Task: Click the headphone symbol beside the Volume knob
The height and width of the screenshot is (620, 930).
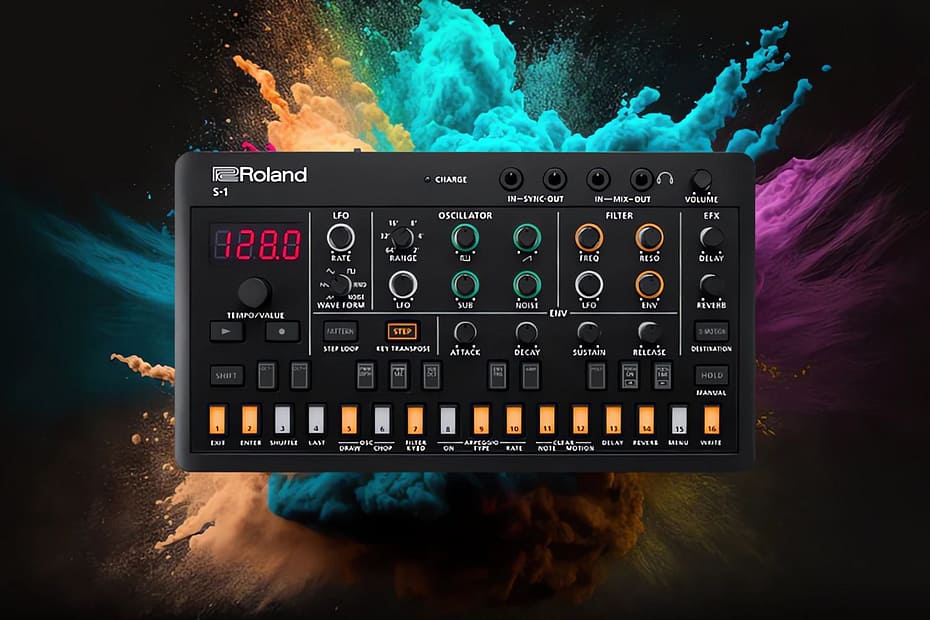Action: pyautogui.click(x=665, y=178)
